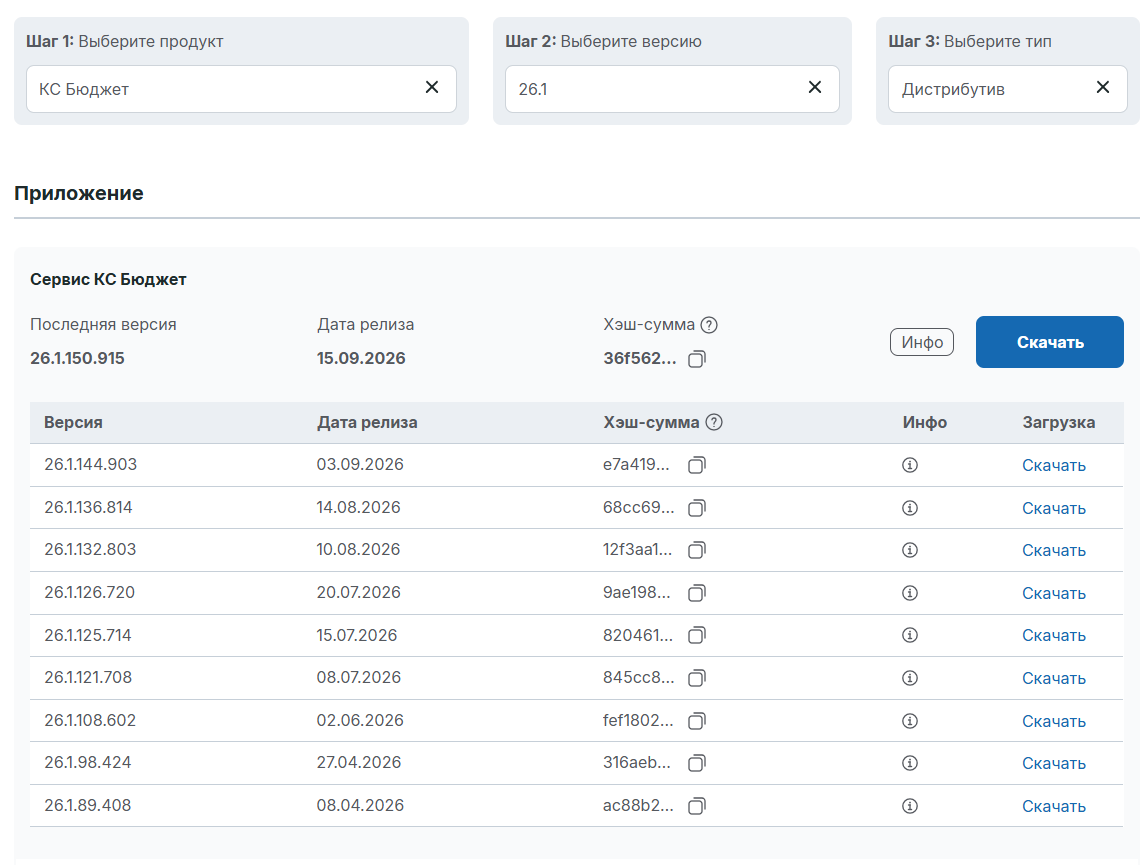Copy the latest version hash 36f562

point(697,359)
